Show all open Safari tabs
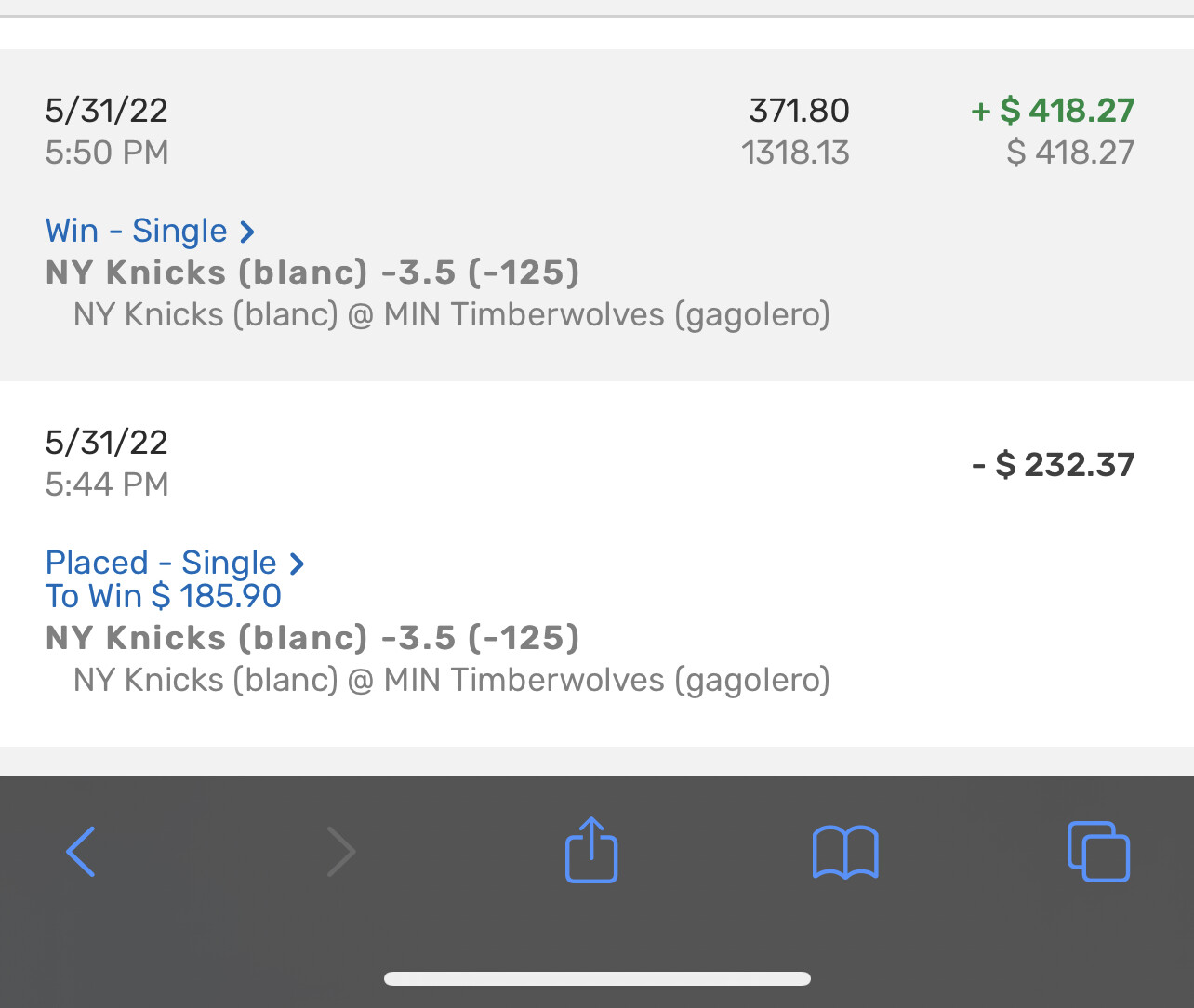The width and height of the screenshot is (1194, 1008). tap(1098, 852)
